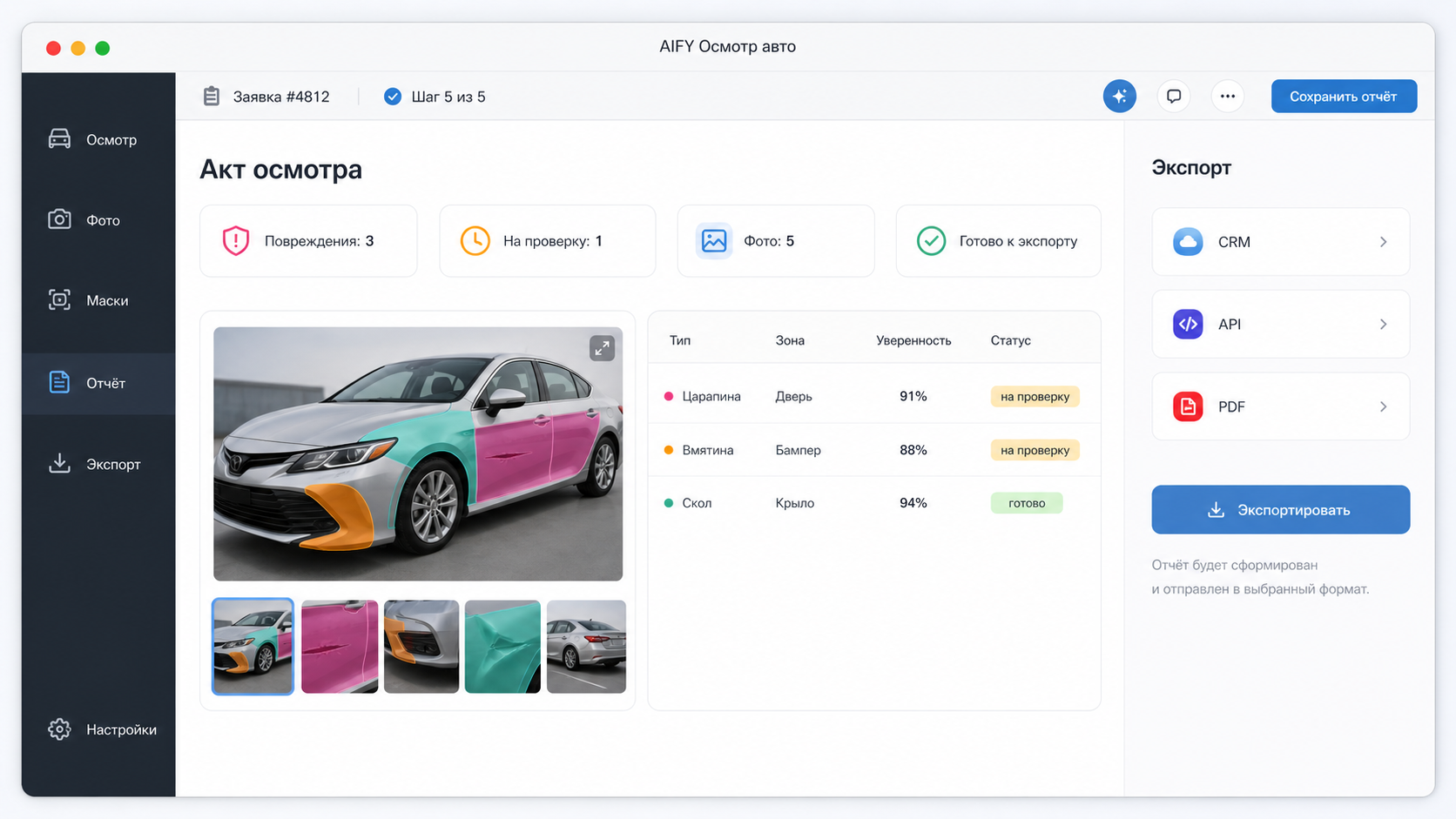Open the comments chat bubble icon
This screenshot has width=1456, height=819.
[x=1174, y=97]
